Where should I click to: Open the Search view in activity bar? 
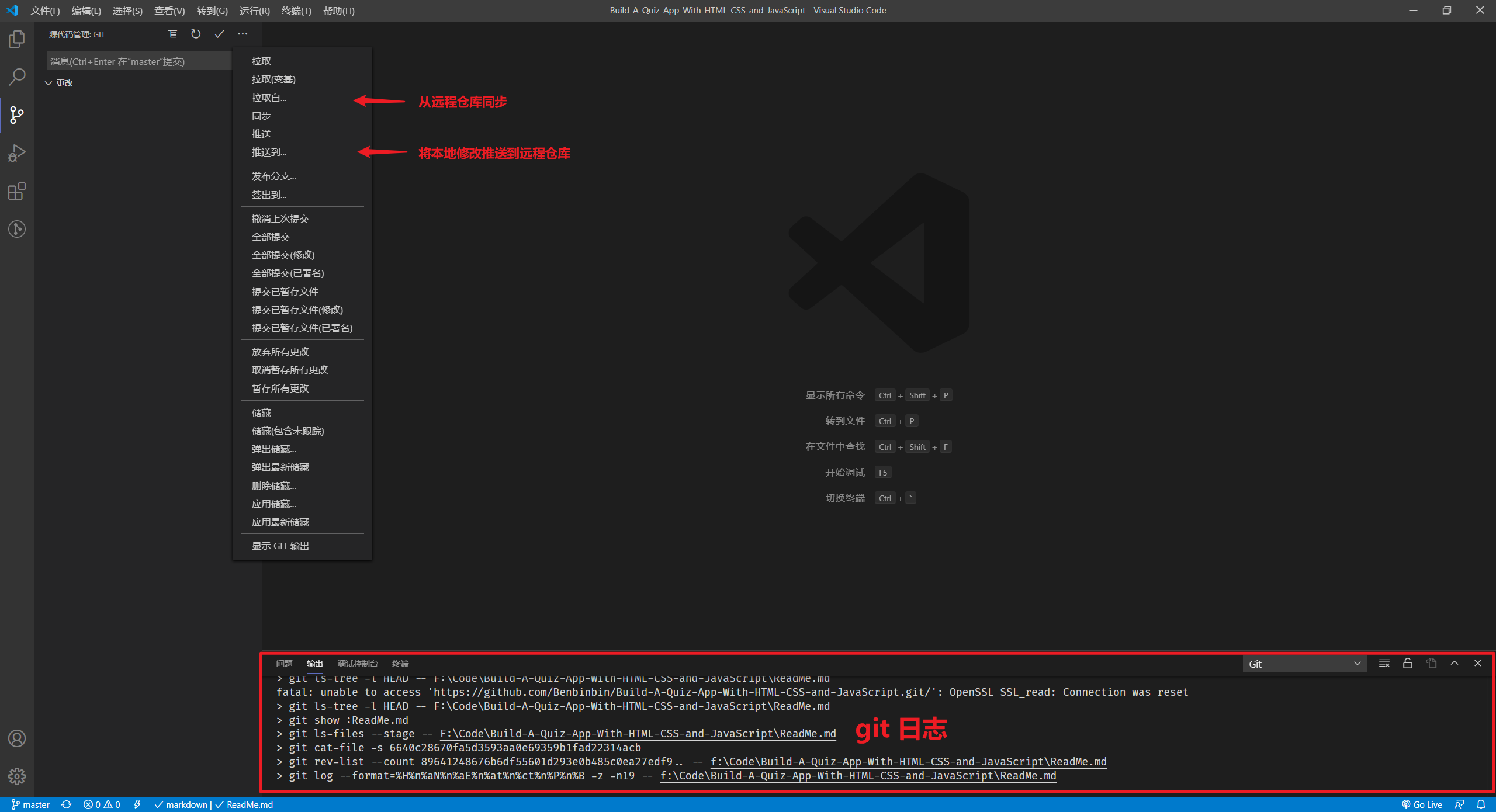pyautogui.click(x=17, y=77)
